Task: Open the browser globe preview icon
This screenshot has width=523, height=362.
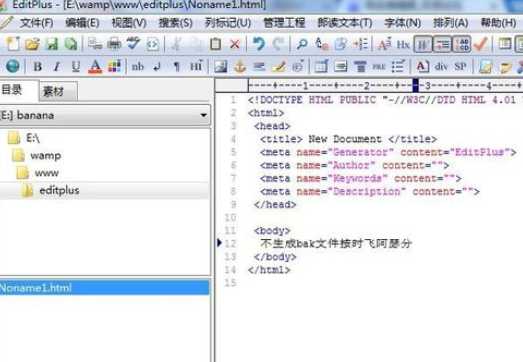Action: (x=13, y=66)
